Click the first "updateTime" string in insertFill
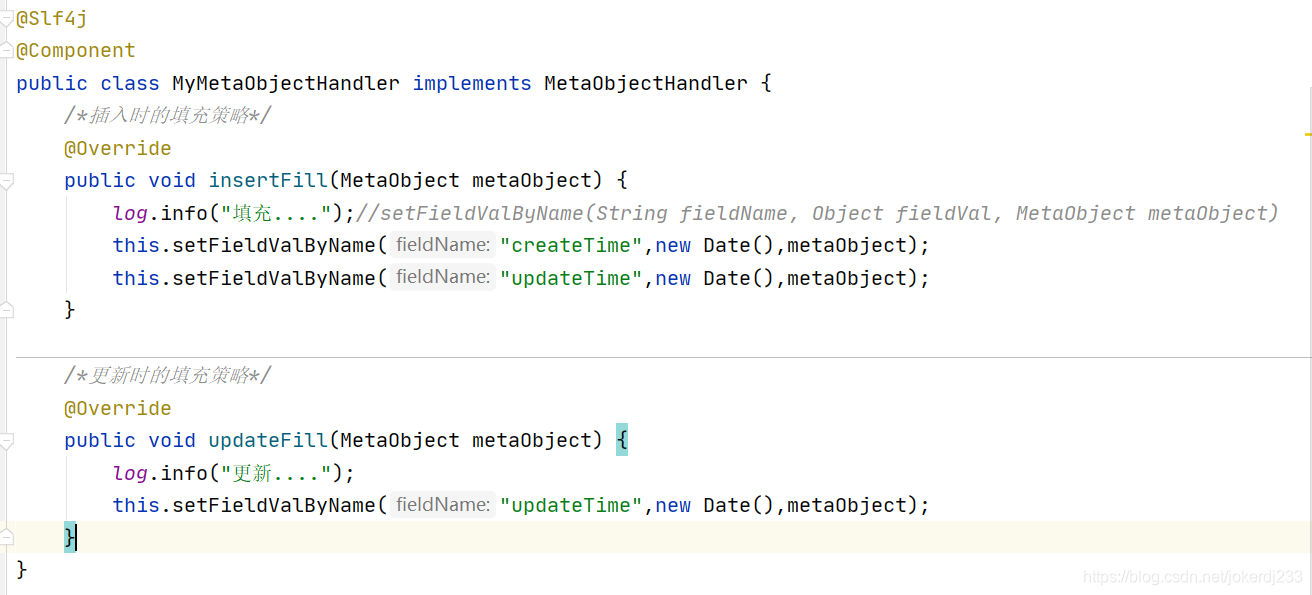The height and width of the screenshot is (595, 1312). coord(571,278)
